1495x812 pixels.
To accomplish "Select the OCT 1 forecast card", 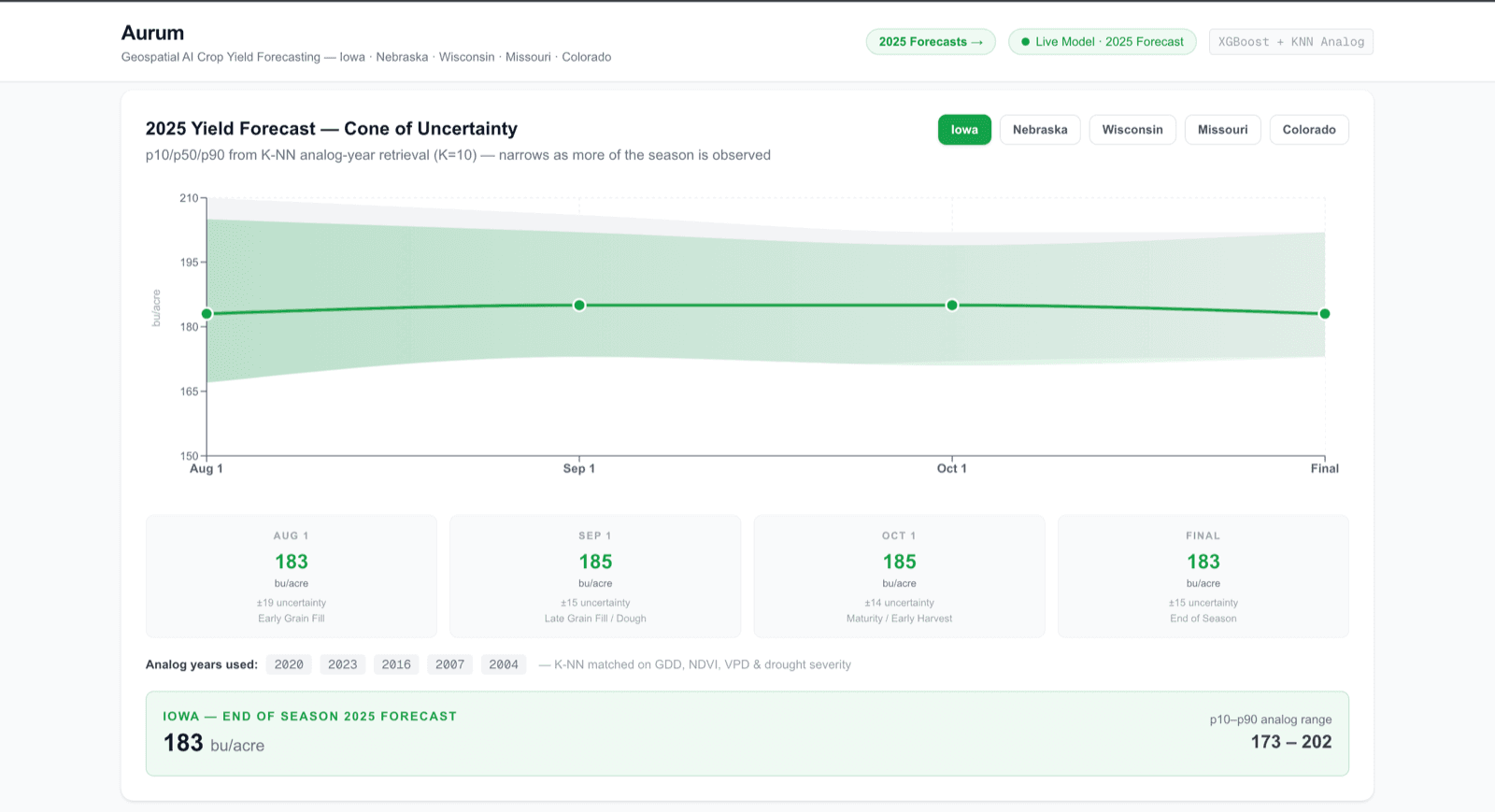I will [899, 577].
